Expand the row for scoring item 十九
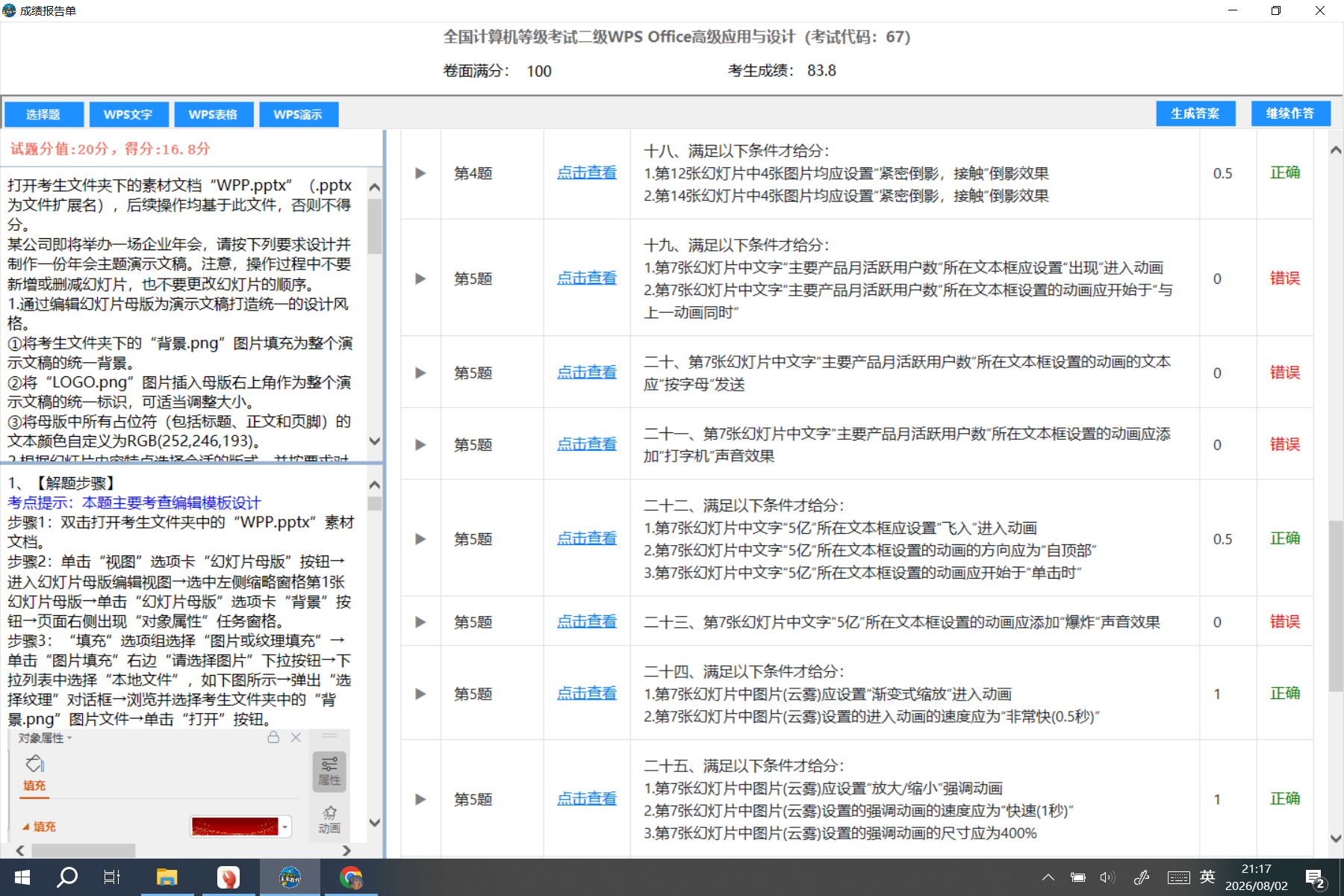The image size is (1344, 896). click(x=420, y=279)
